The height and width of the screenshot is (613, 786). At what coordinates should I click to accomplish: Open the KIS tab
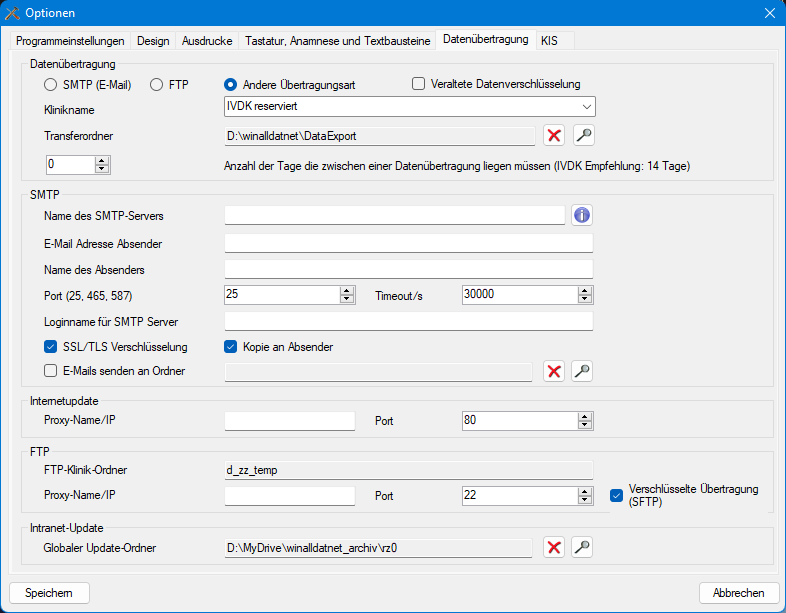click(550, 41)
